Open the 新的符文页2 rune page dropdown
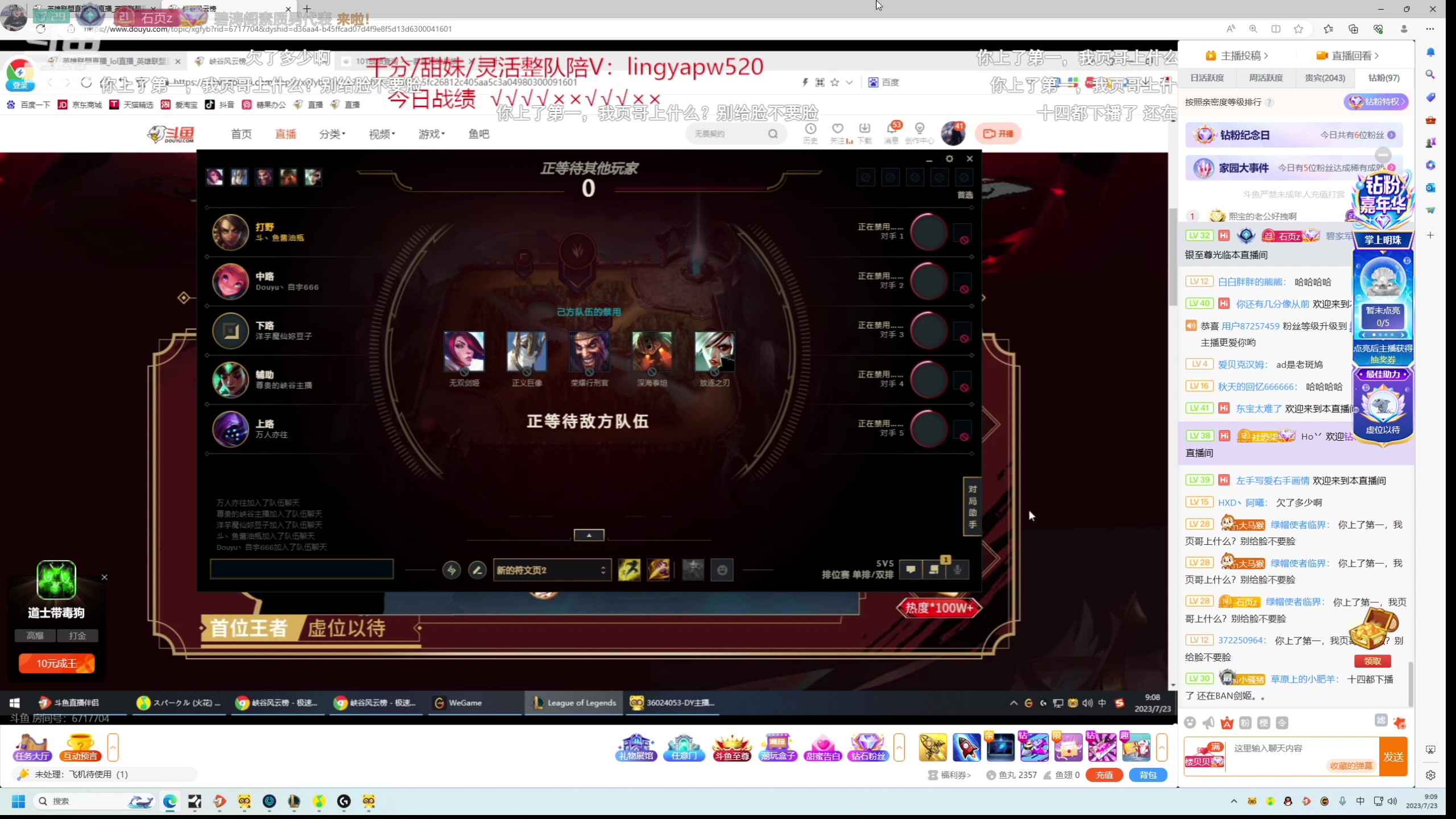 click(x=552, y=570)
